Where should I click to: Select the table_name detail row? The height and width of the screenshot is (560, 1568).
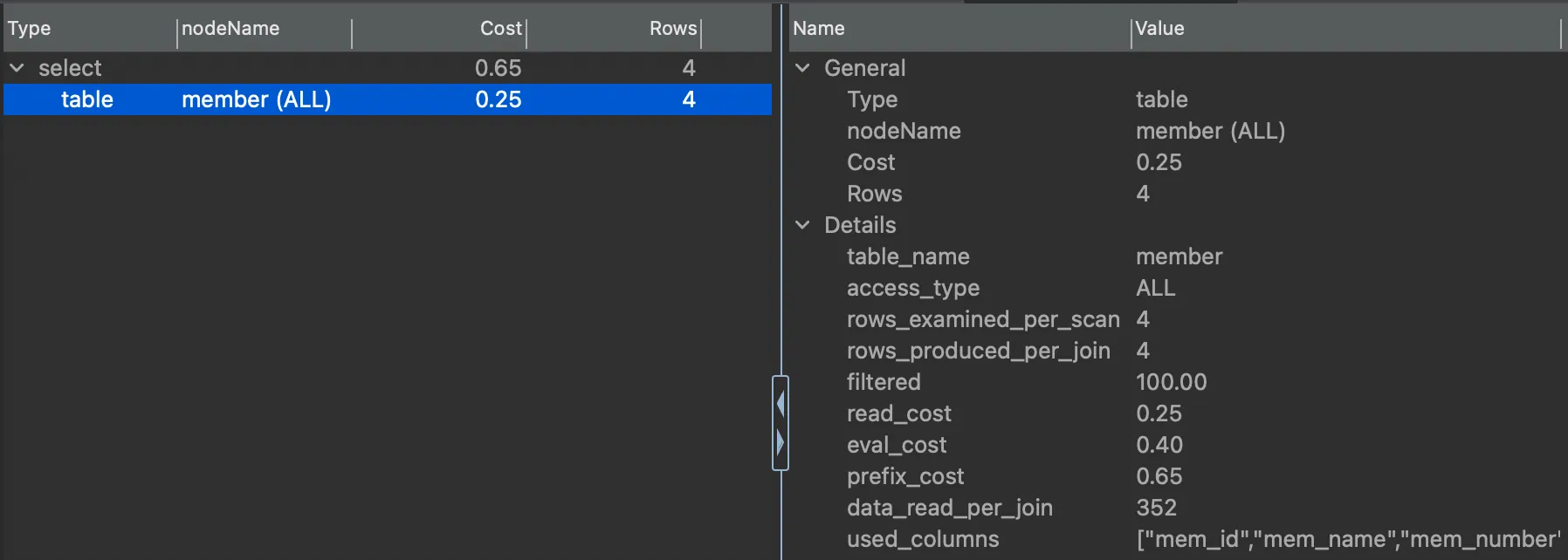pos(907,256)
